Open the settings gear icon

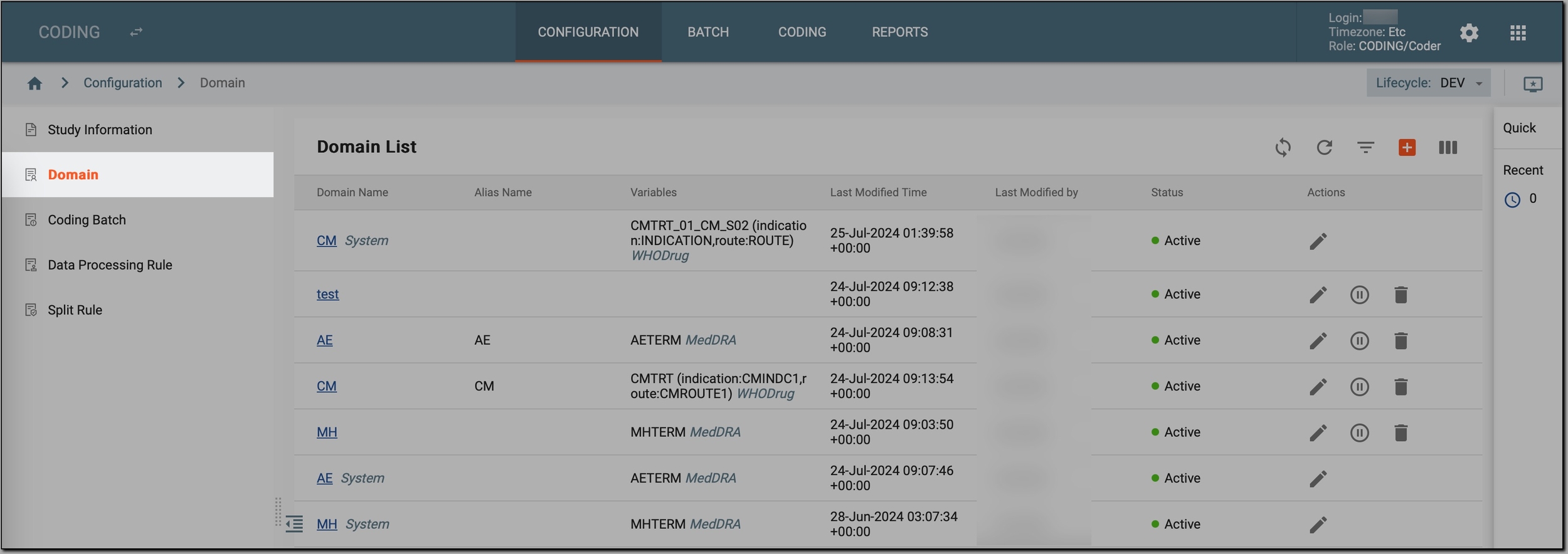[x=1469, y=33]
